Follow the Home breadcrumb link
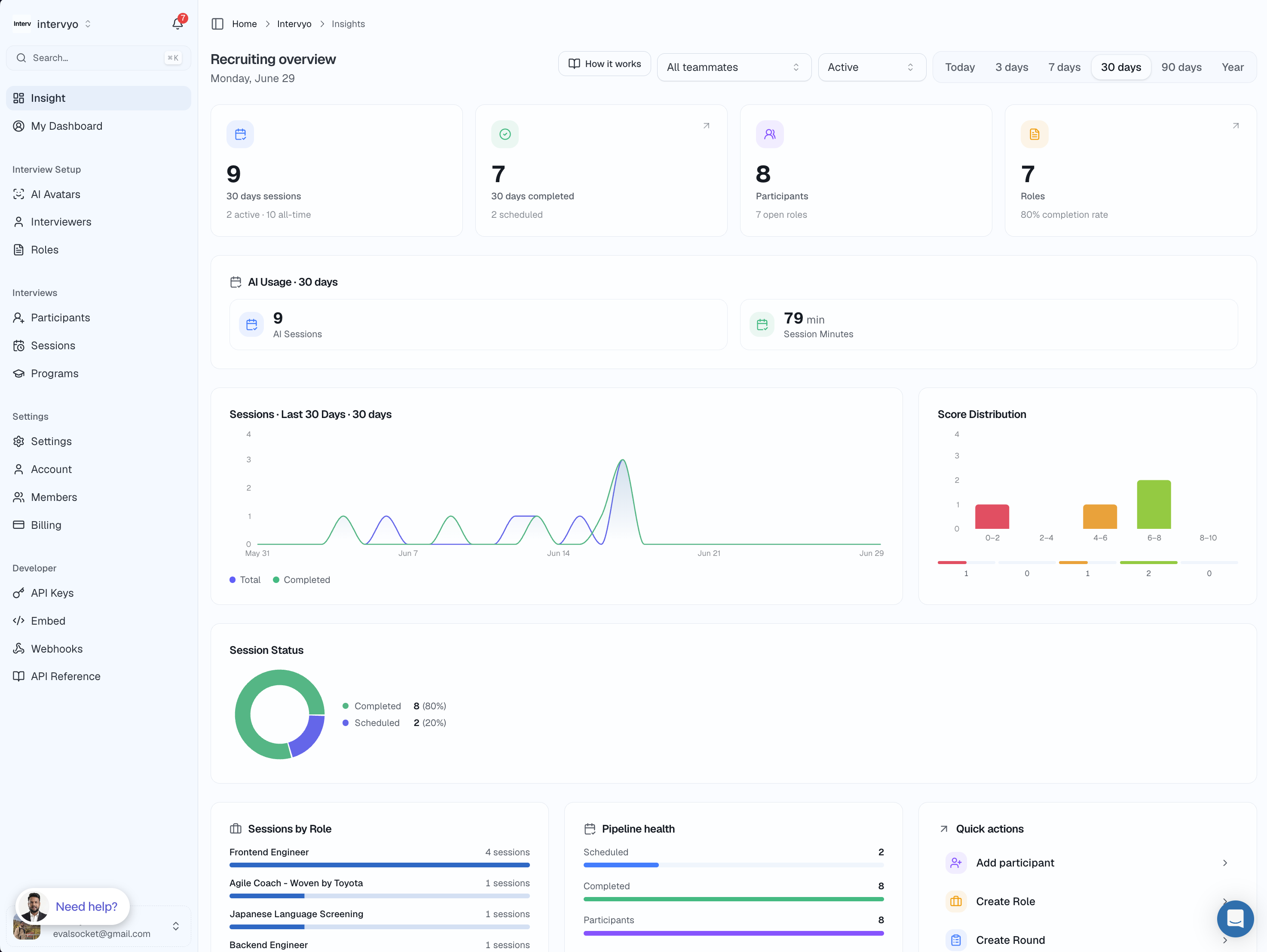The height and width of the screenshot is (952, 1267). coord(244,24)
